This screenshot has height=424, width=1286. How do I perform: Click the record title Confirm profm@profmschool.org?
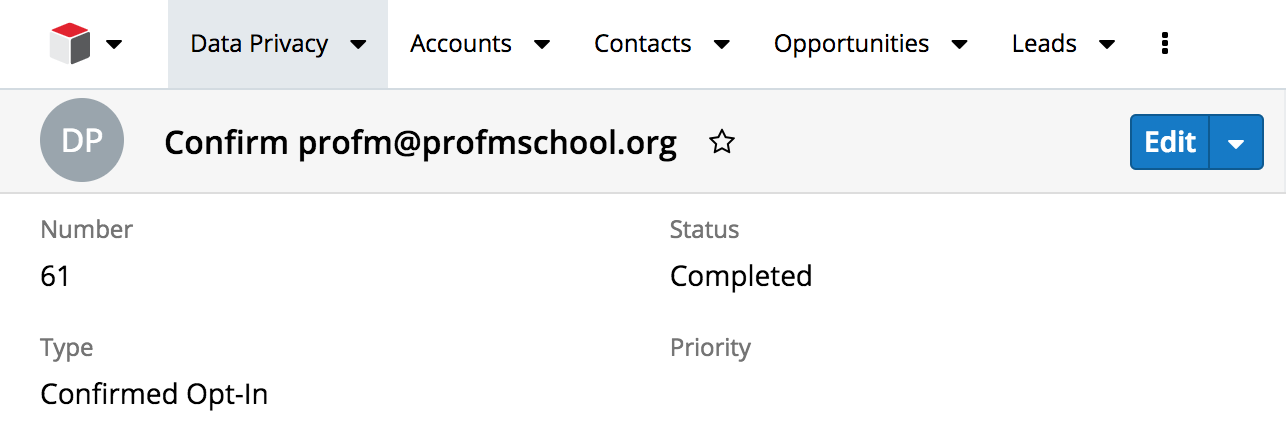click(x=420, y=143)
